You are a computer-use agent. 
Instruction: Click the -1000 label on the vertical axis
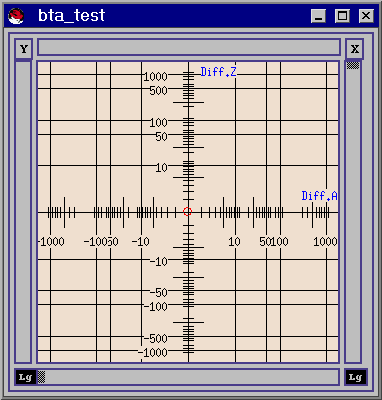[x=152, y=352]
